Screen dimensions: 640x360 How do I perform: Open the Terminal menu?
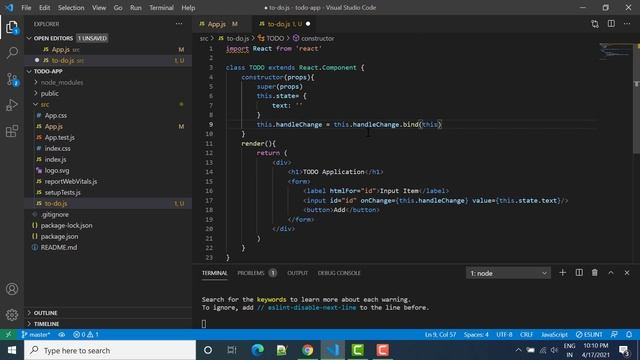point(161,7)
